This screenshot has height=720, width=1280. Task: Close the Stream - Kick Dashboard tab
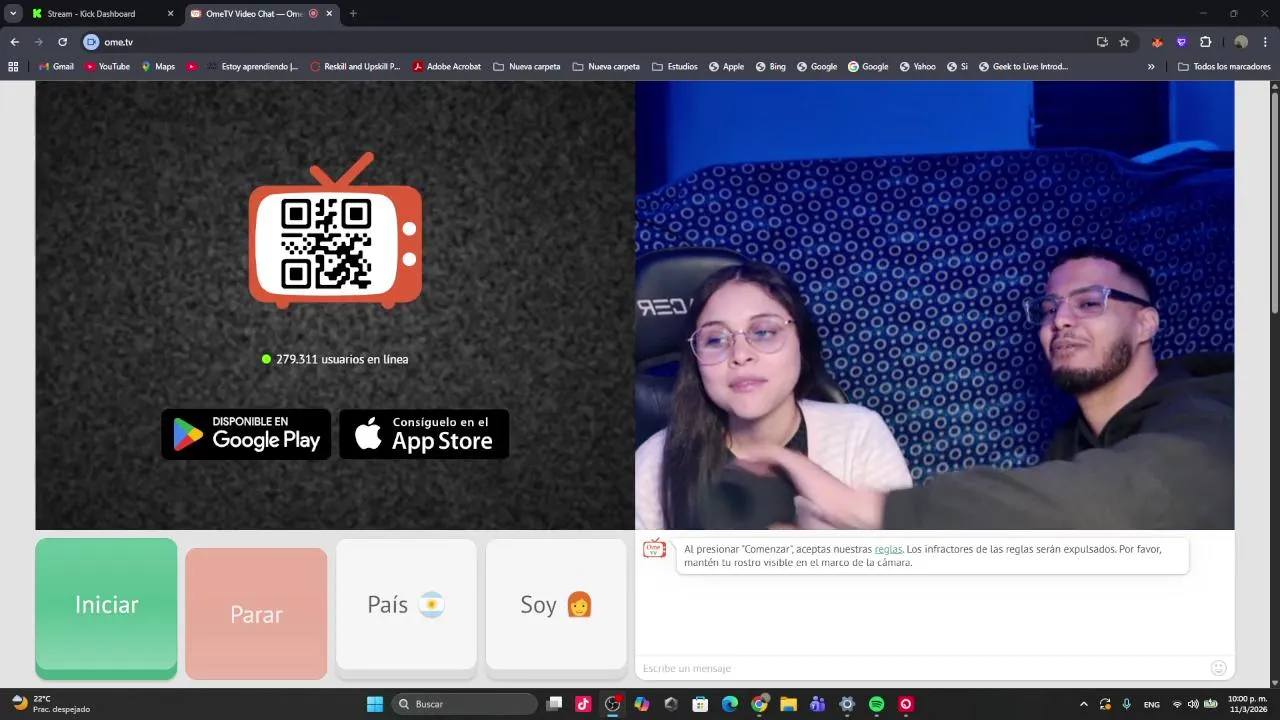pyautogui.click(x=170, y=14)
